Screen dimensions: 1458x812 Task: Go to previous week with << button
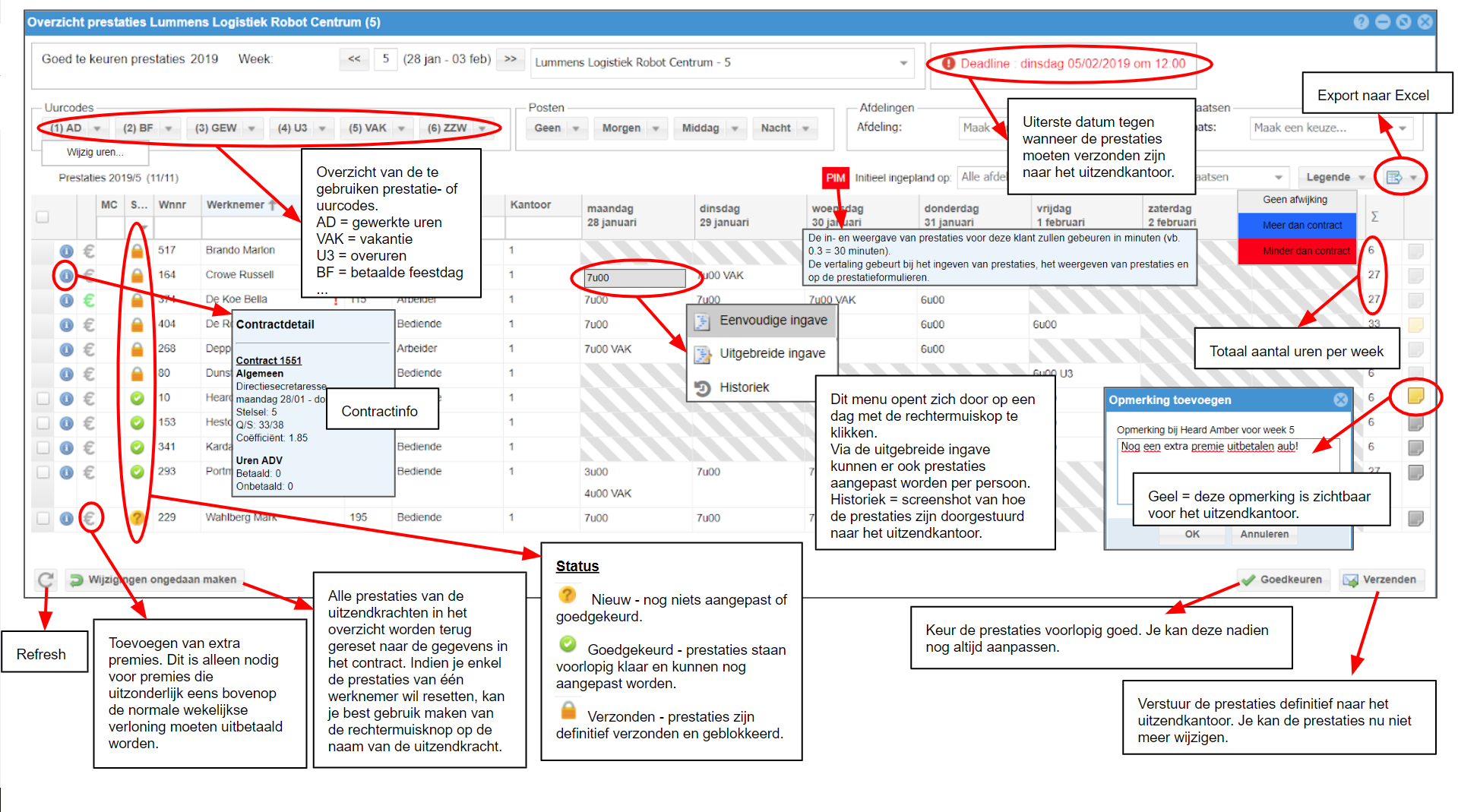[354, 58]
